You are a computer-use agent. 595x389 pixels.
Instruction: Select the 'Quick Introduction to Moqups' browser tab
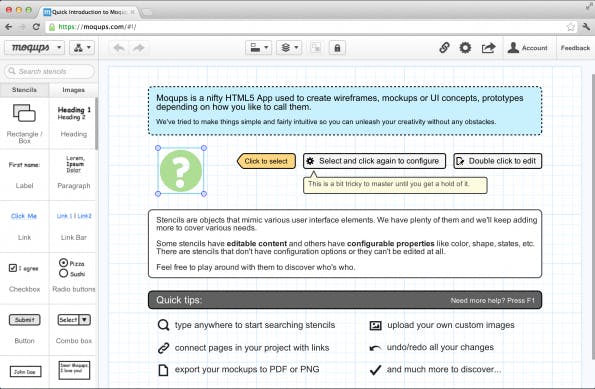pyautogui.click(x=89, y=12)
